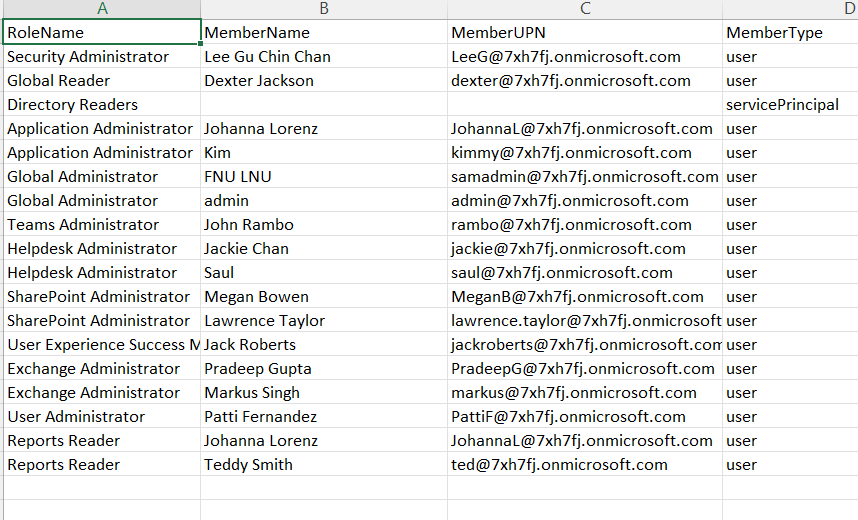This screenshot has width=858, height=520.
Task: Click the Security Administrator cell
Action: pyautogui.click(x=102, y=56)
